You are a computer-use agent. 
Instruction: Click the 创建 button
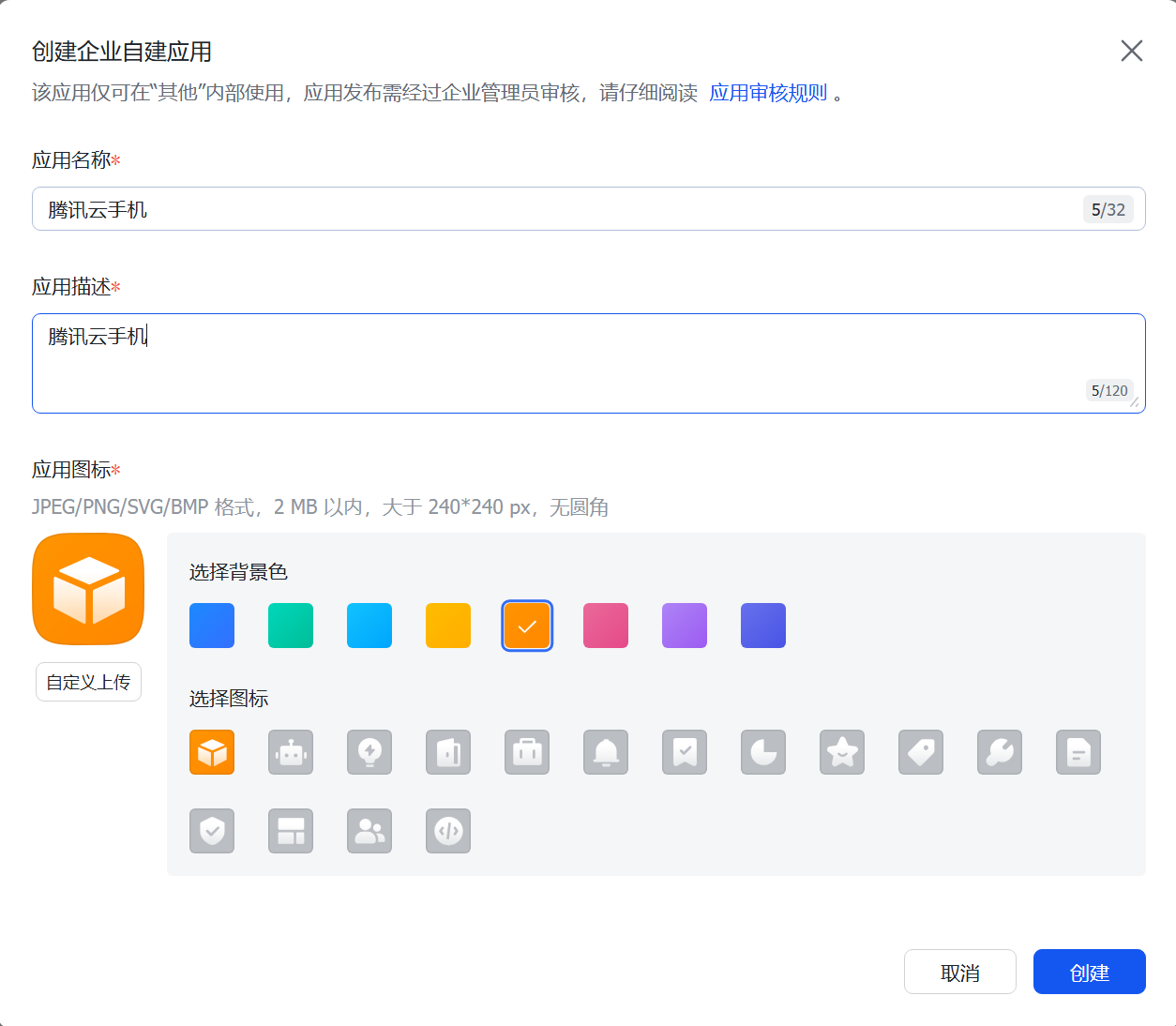[x=1089, y=972]
